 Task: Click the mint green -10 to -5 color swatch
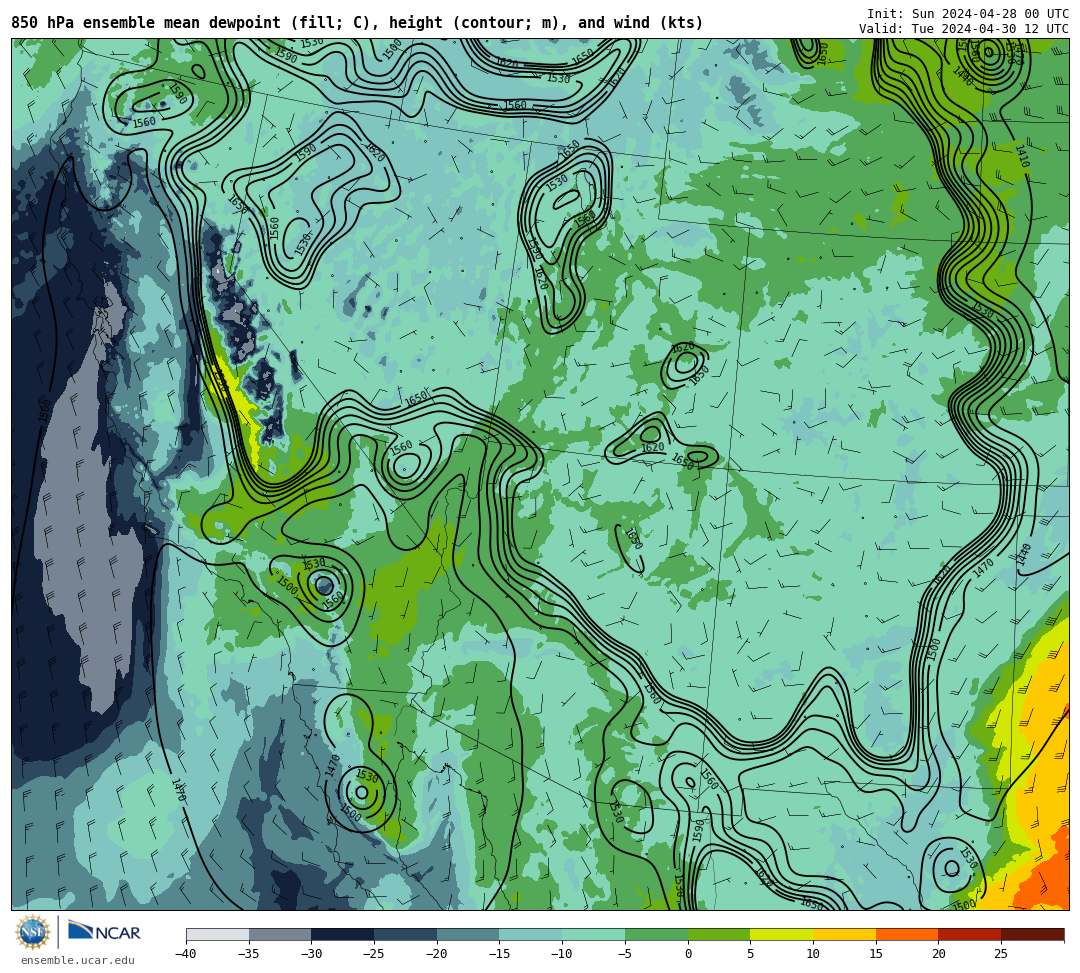click(x=594, y=934)
